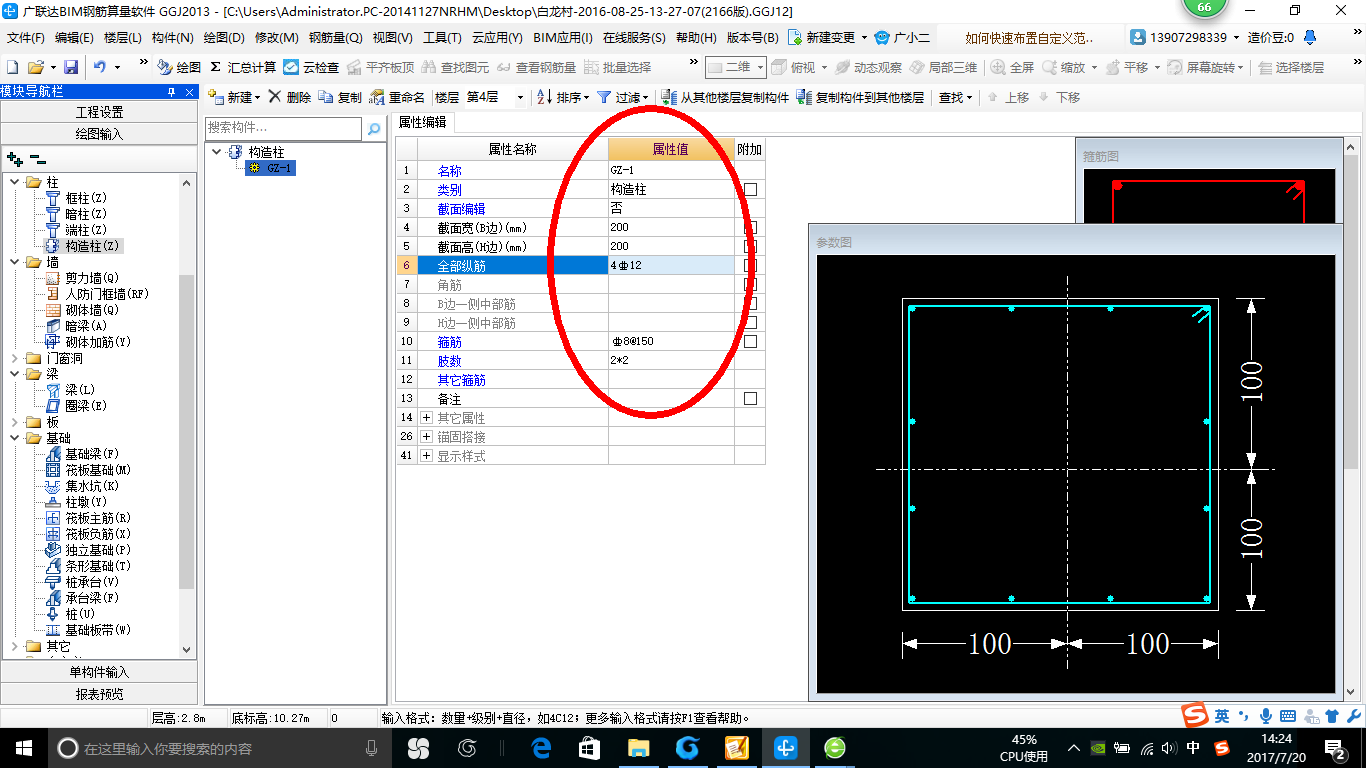This screenshot has width=1366, height=768.
Task: Start 云检查 cloud check
Action: click(311, 67)
